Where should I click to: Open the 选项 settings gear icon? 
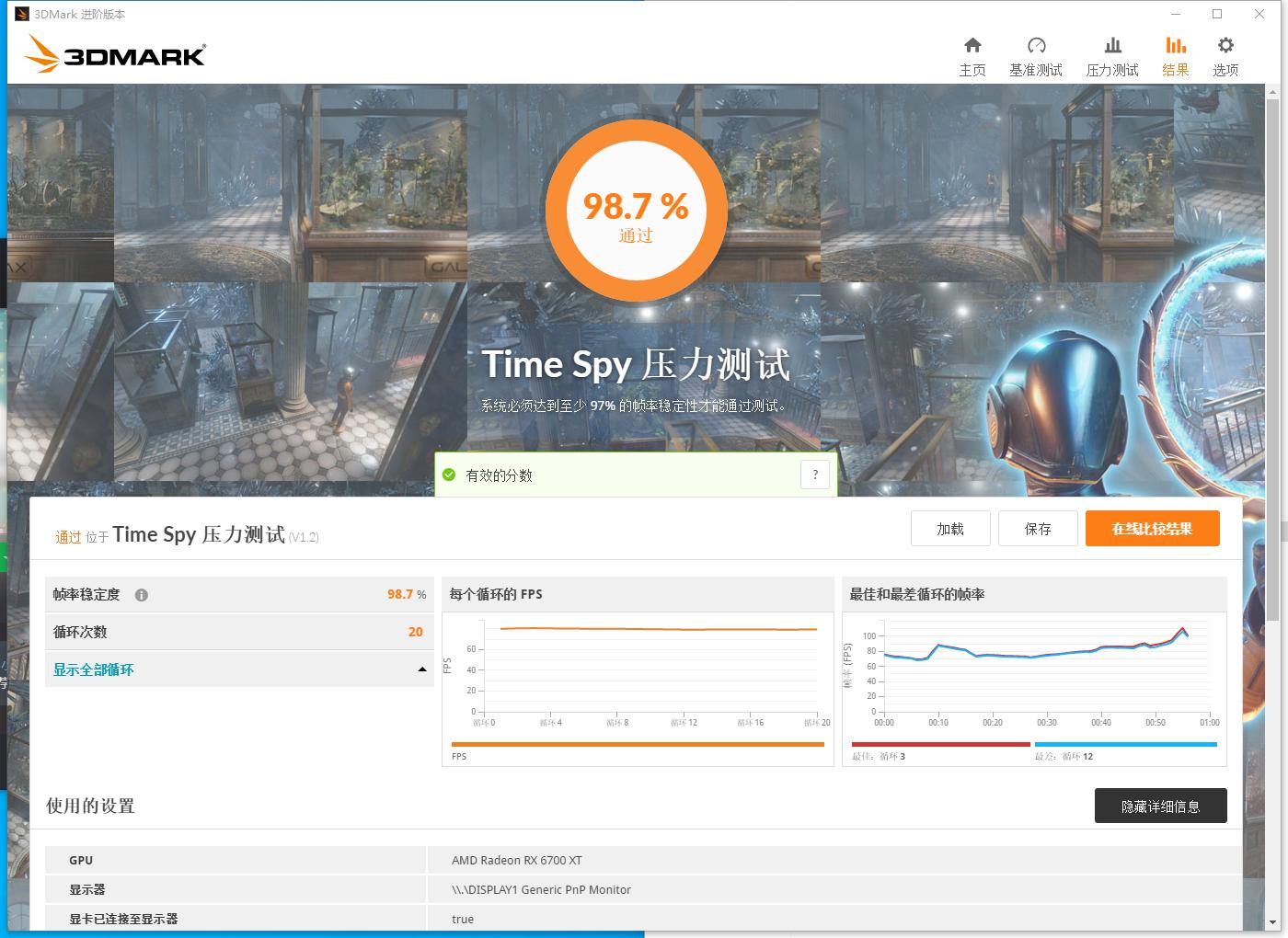click(1225, 53)
